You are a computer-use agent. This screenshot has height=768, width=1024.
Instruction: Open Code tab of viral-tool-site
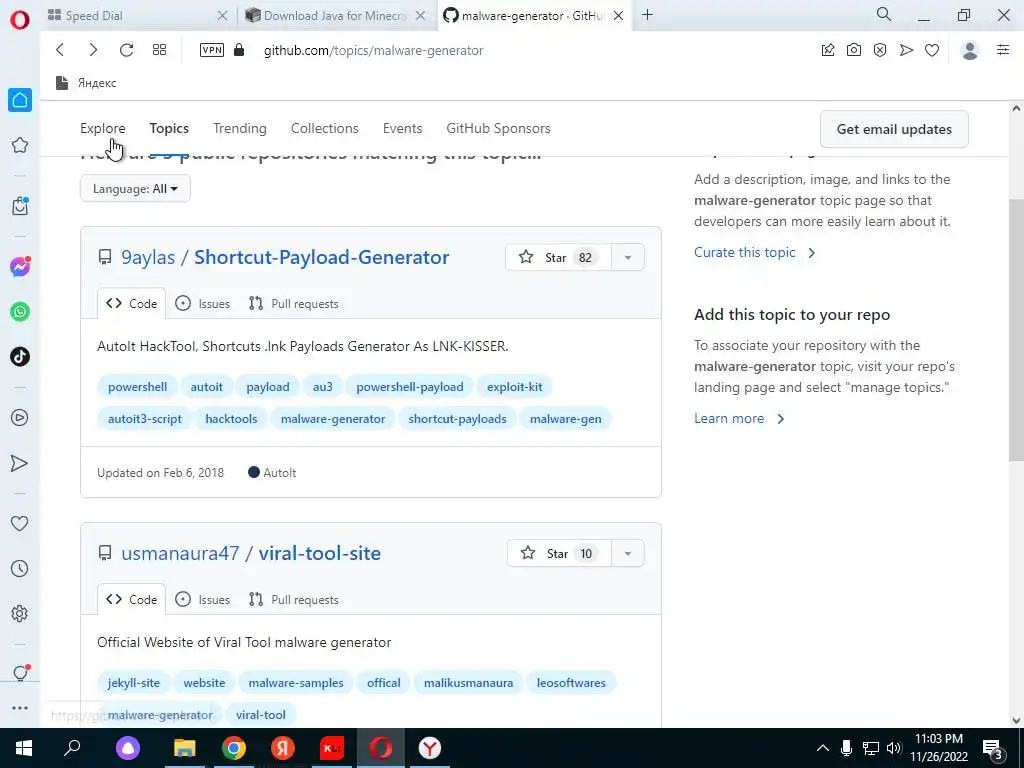[x=131, y=600]
